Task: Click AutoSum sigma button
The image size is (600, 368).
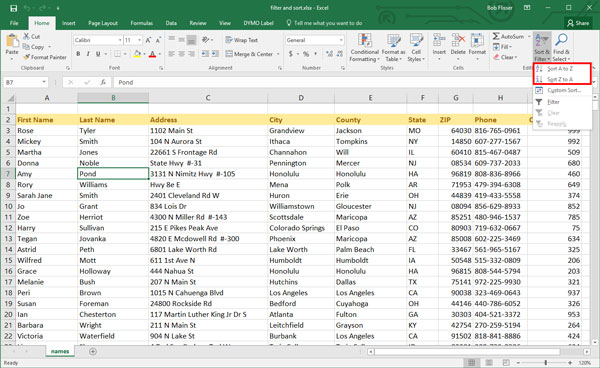Action: (x=508, y=36)
